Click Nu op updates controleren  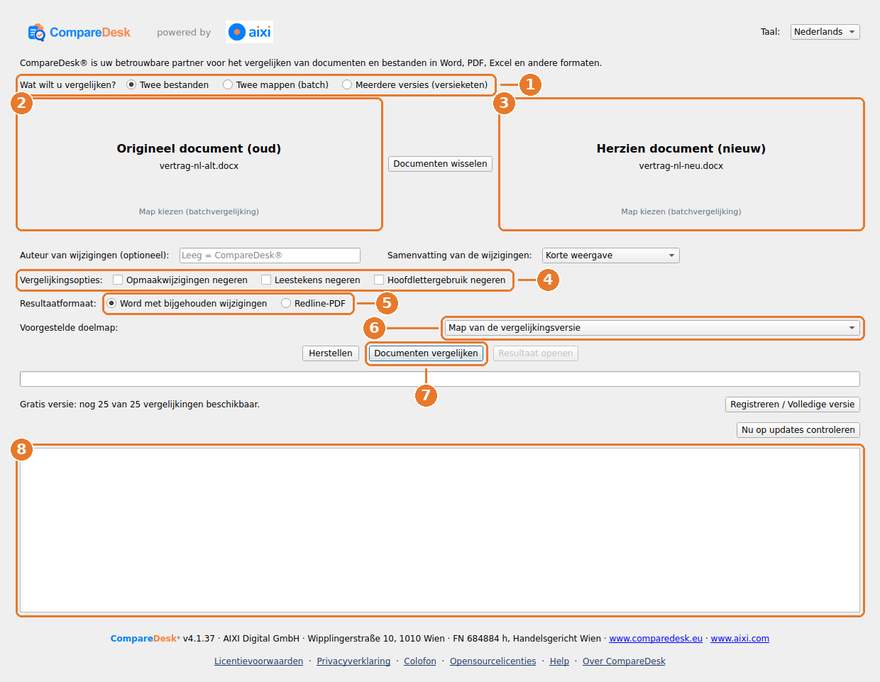coord(798,430)
